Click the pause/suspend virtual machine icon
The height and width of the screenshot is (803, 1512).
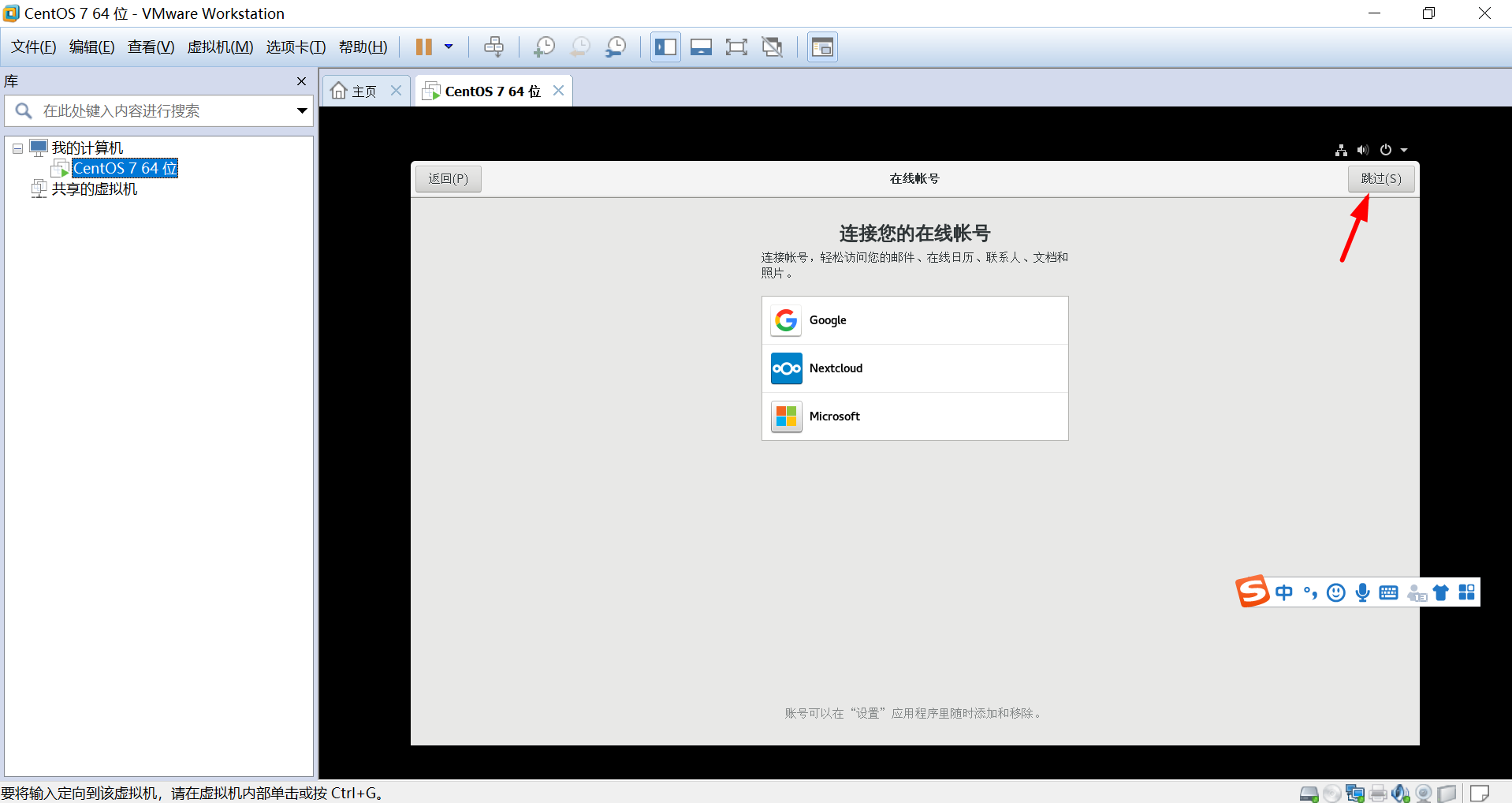(x=424, y=47)
